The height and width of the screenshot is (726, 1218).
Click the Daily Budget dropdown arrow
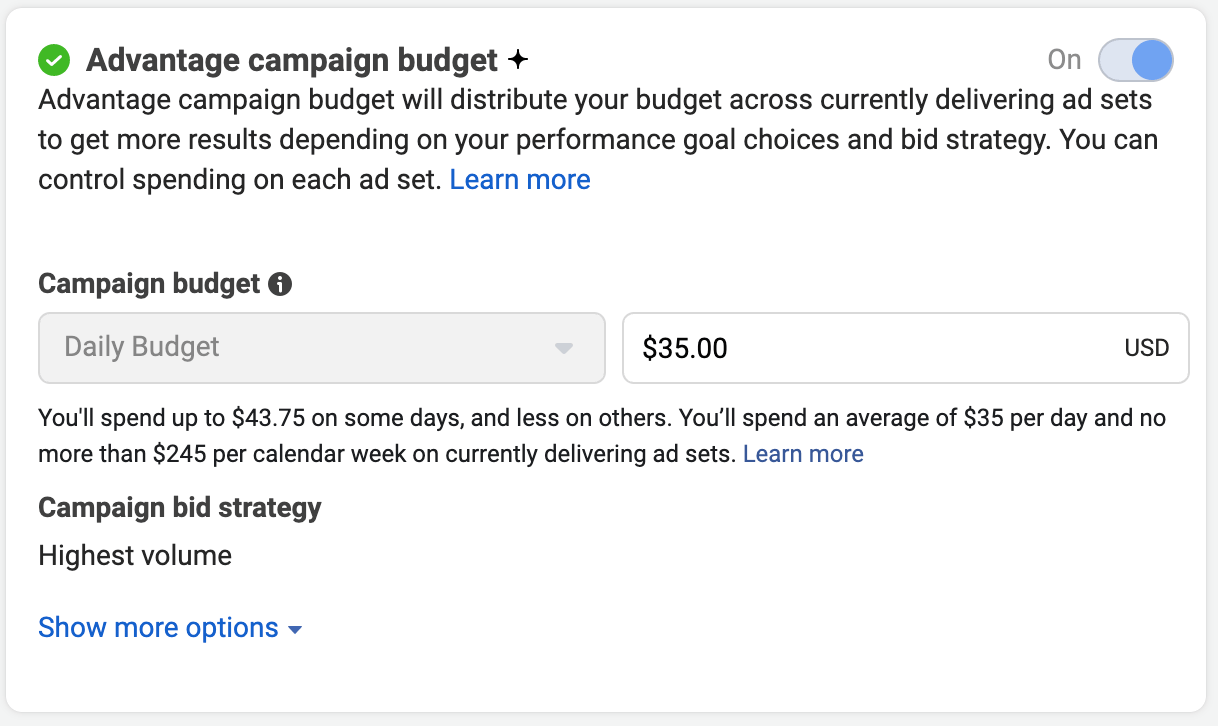pos(564,349)
